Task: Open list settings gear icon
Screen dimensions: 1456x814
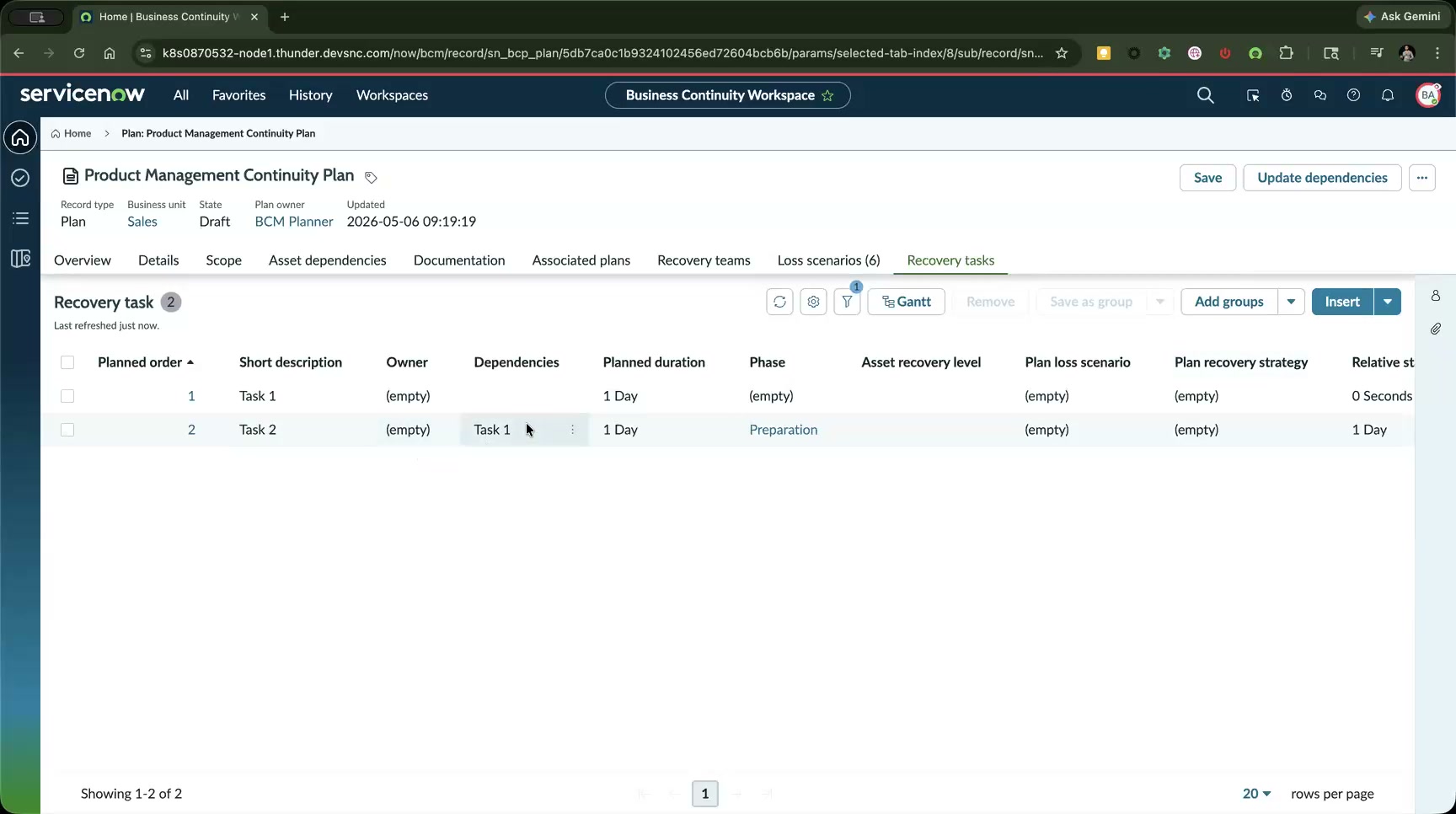Action: (x=813, y=302)
